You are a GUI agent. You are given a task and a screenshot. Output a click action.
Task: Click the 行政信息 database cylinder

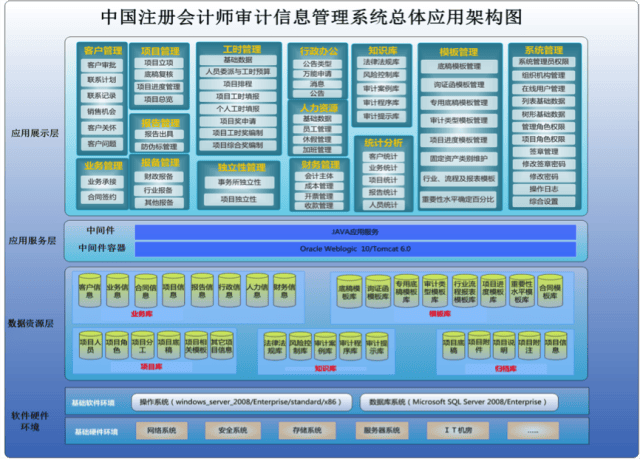pos(229,290)
